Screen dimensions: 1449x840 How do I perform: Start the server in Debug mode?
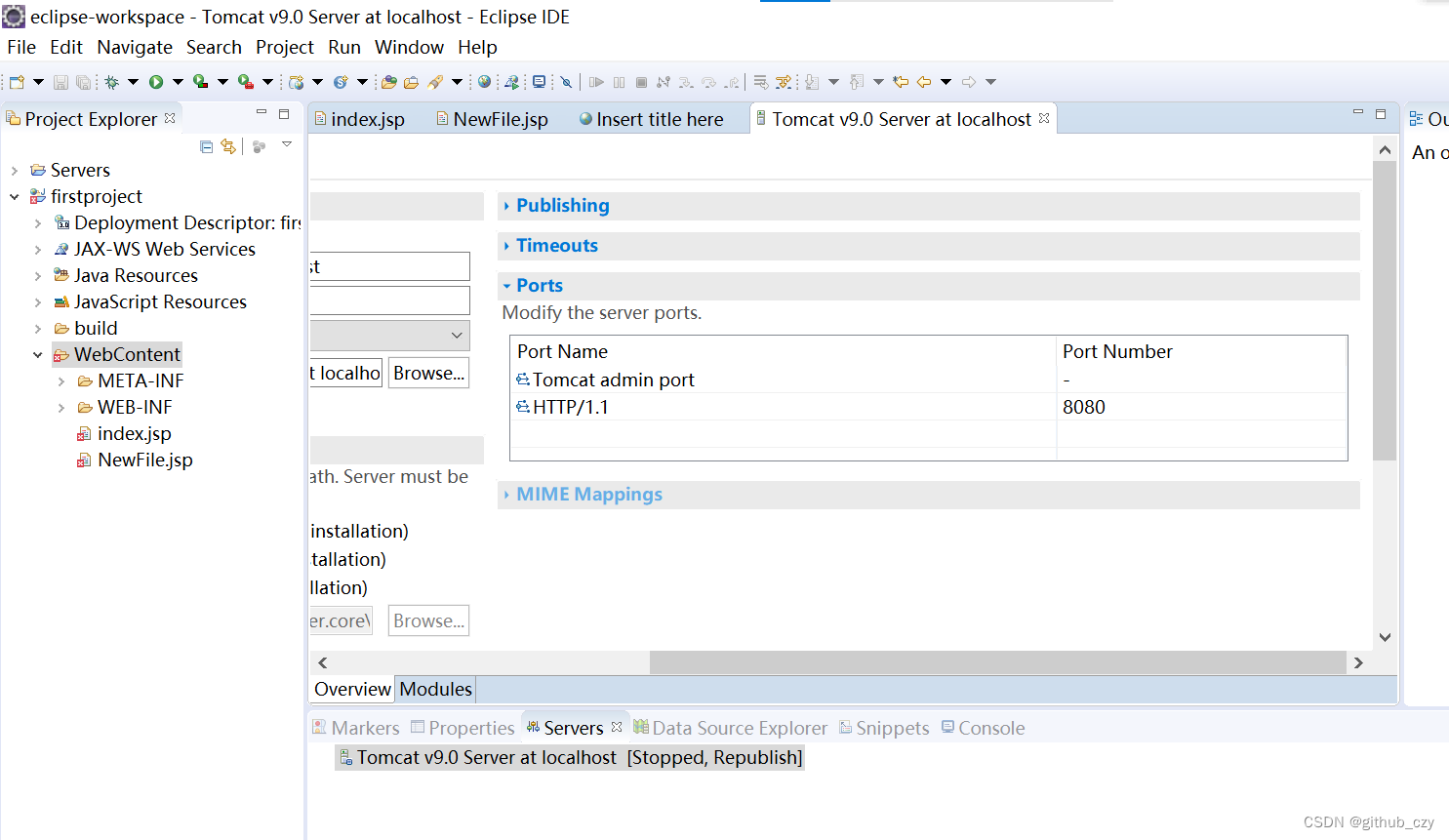tap(113, 81)
